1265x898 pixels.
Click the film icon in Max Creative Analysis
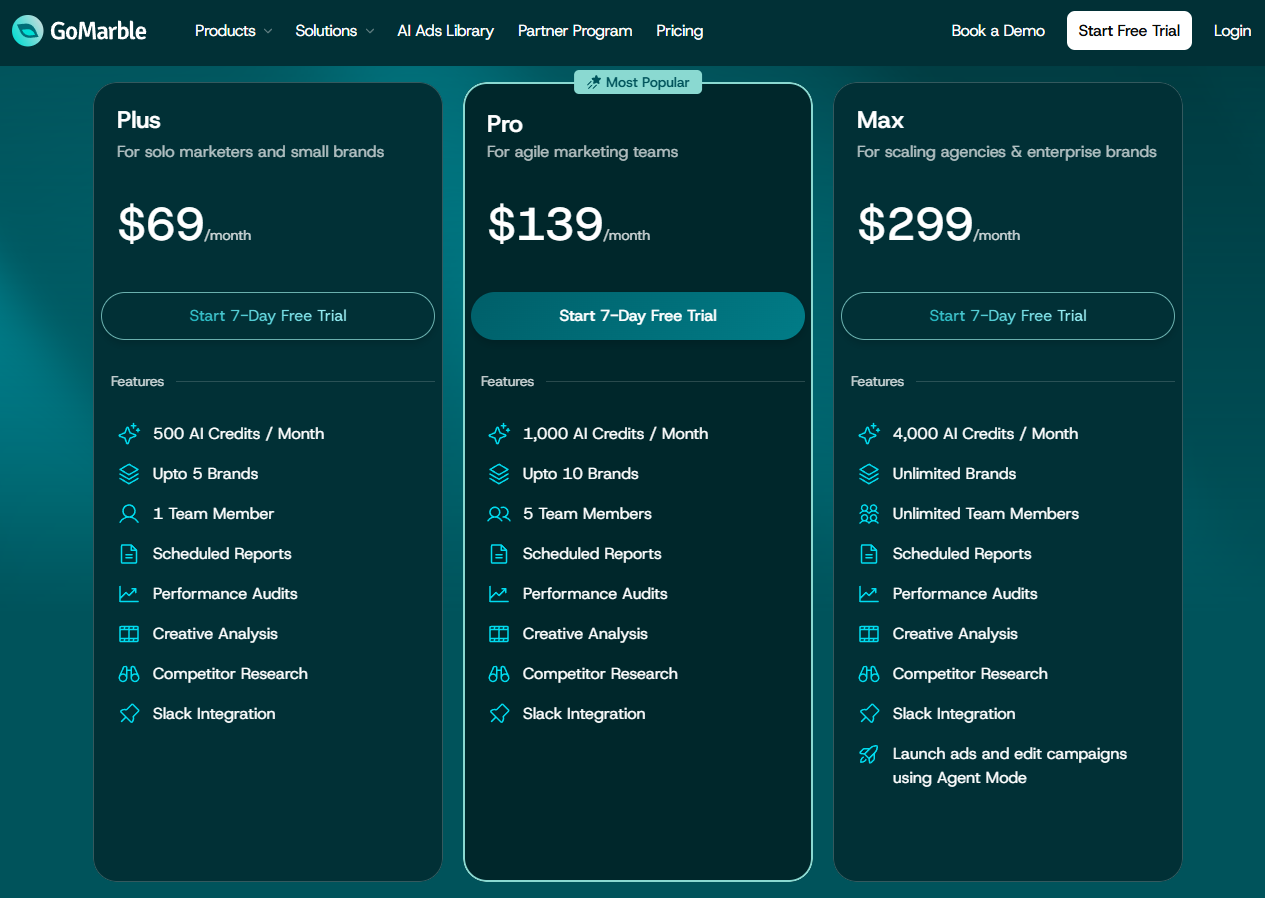tap(869, 634)
